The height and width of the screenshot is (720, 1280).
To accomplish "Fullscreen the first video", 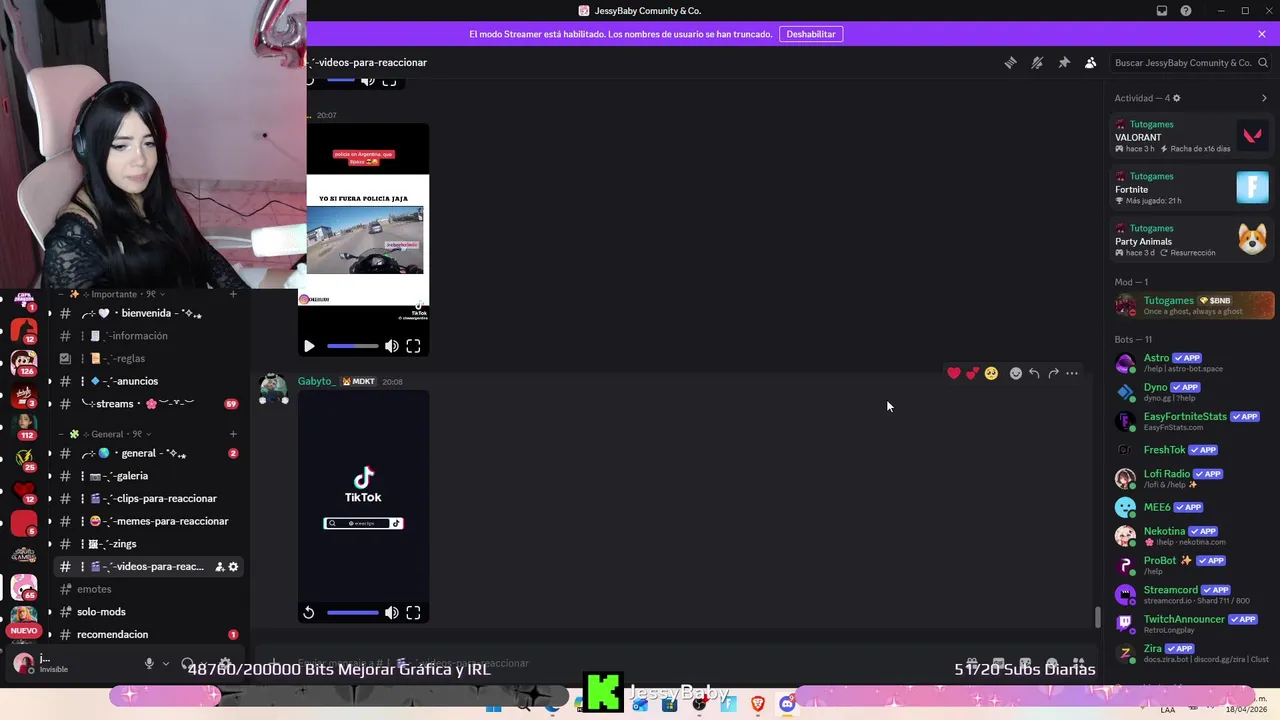I will tap(413, 346).
